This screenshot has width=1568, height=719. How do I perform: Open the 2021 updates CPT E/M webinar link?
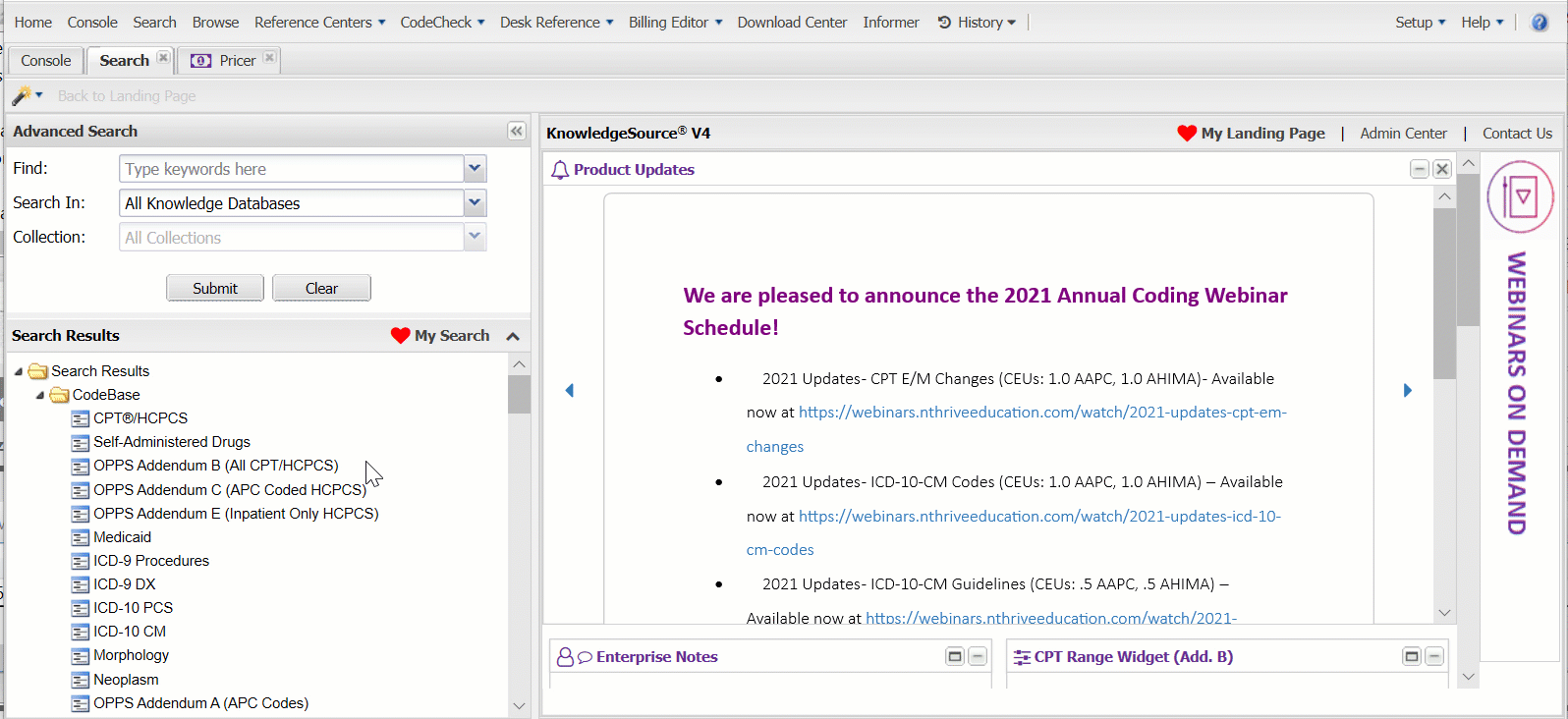(x=1041, y=413)
